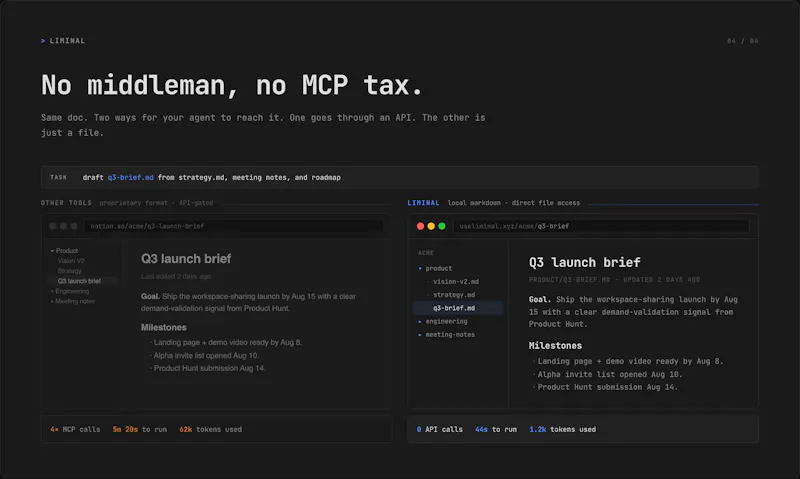This screenshot has height=479, width=800.
Task: Click the blue 'LIMINAL' column label above right window
Action: pos(423,203)
